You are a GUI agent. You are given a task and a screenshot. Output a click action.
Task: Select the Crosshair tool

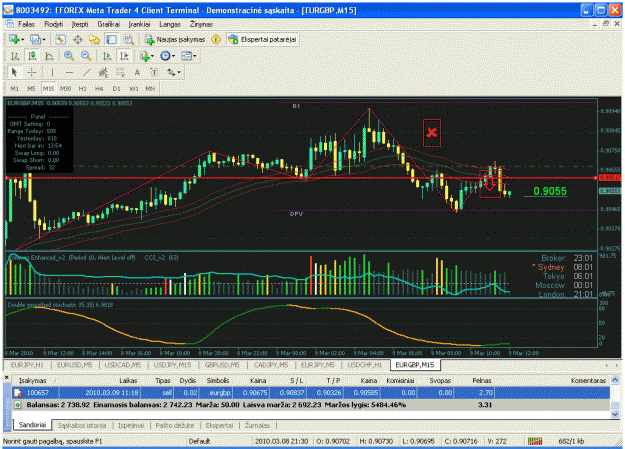(31, 73)
